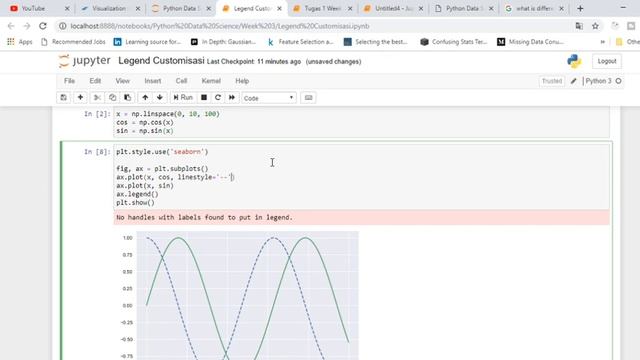Close the Legend Customisasi tab
Viewport: 640px width, 360px height.
[x=280, y=9]
